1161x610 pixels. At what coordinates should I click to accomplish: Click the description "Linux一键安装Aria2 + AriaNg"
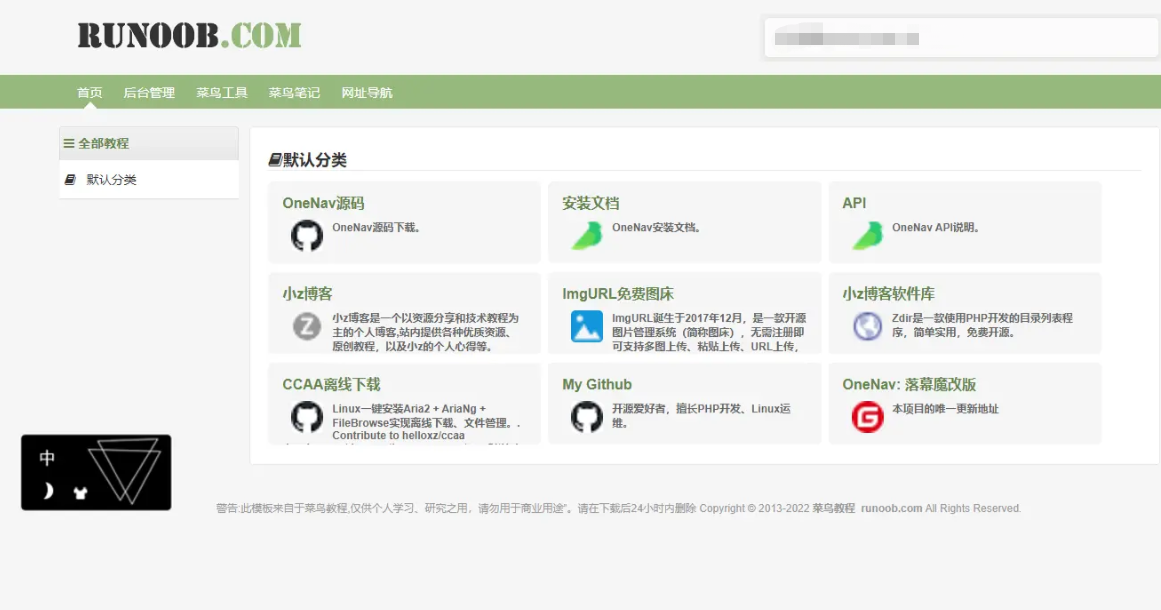pos(426,422)
